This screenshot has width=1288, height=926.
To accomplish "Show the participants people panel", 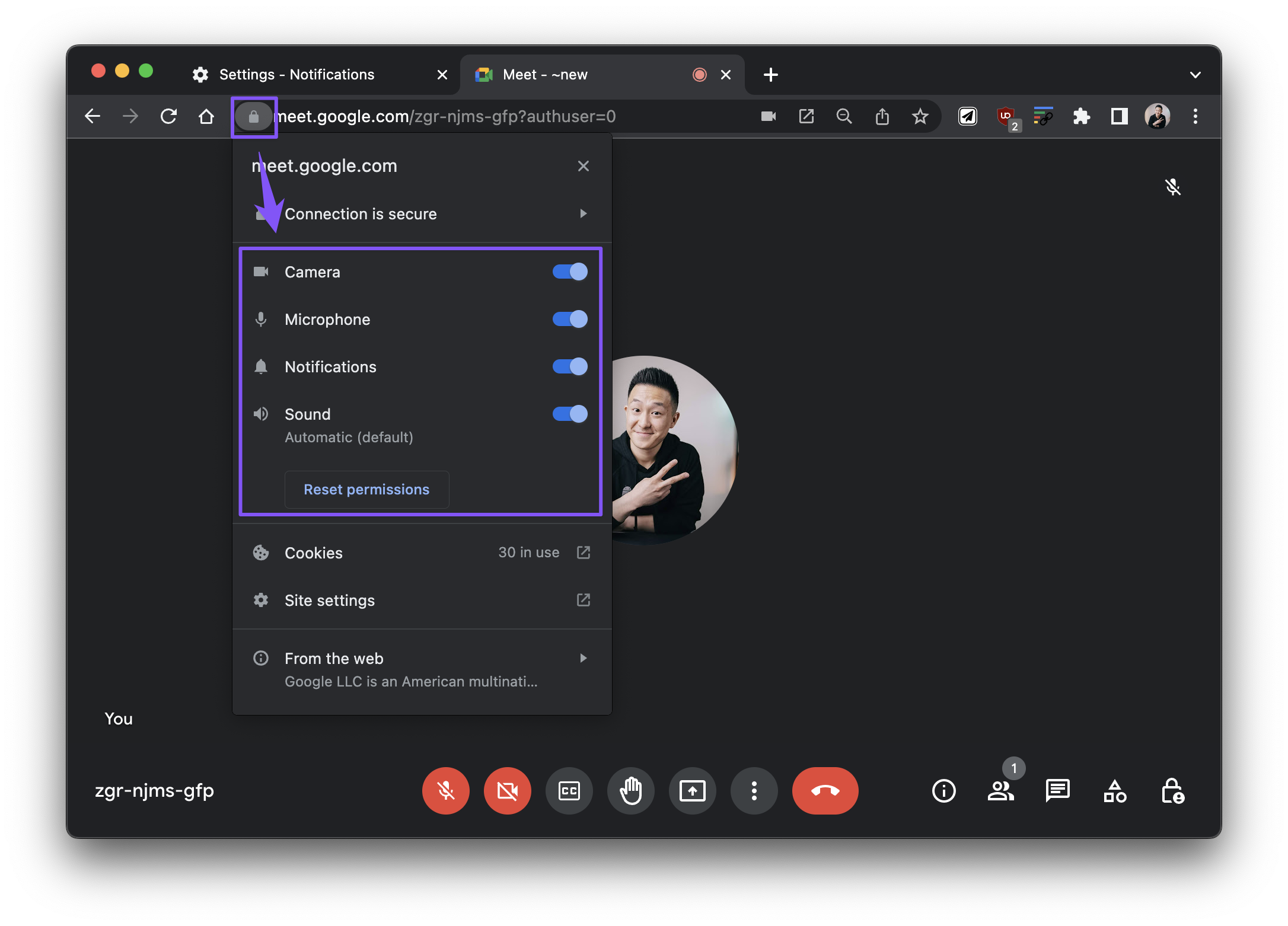I will [x=1000, y=791].
